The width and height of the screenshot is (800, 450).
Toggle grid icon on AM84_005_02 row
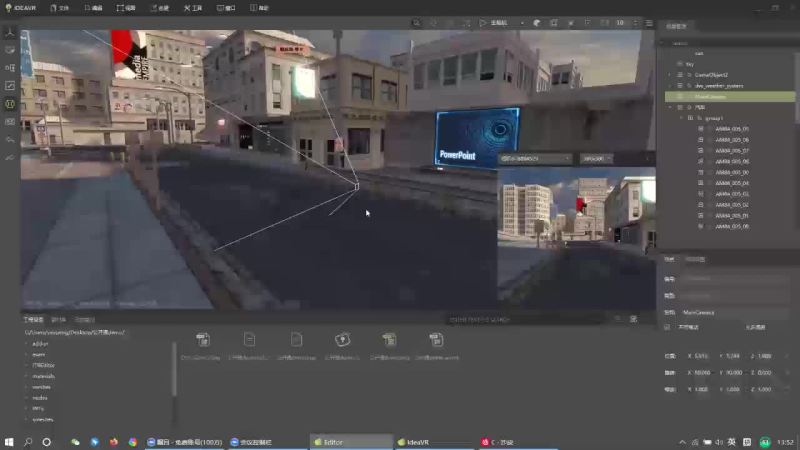(x=701, y=205)
